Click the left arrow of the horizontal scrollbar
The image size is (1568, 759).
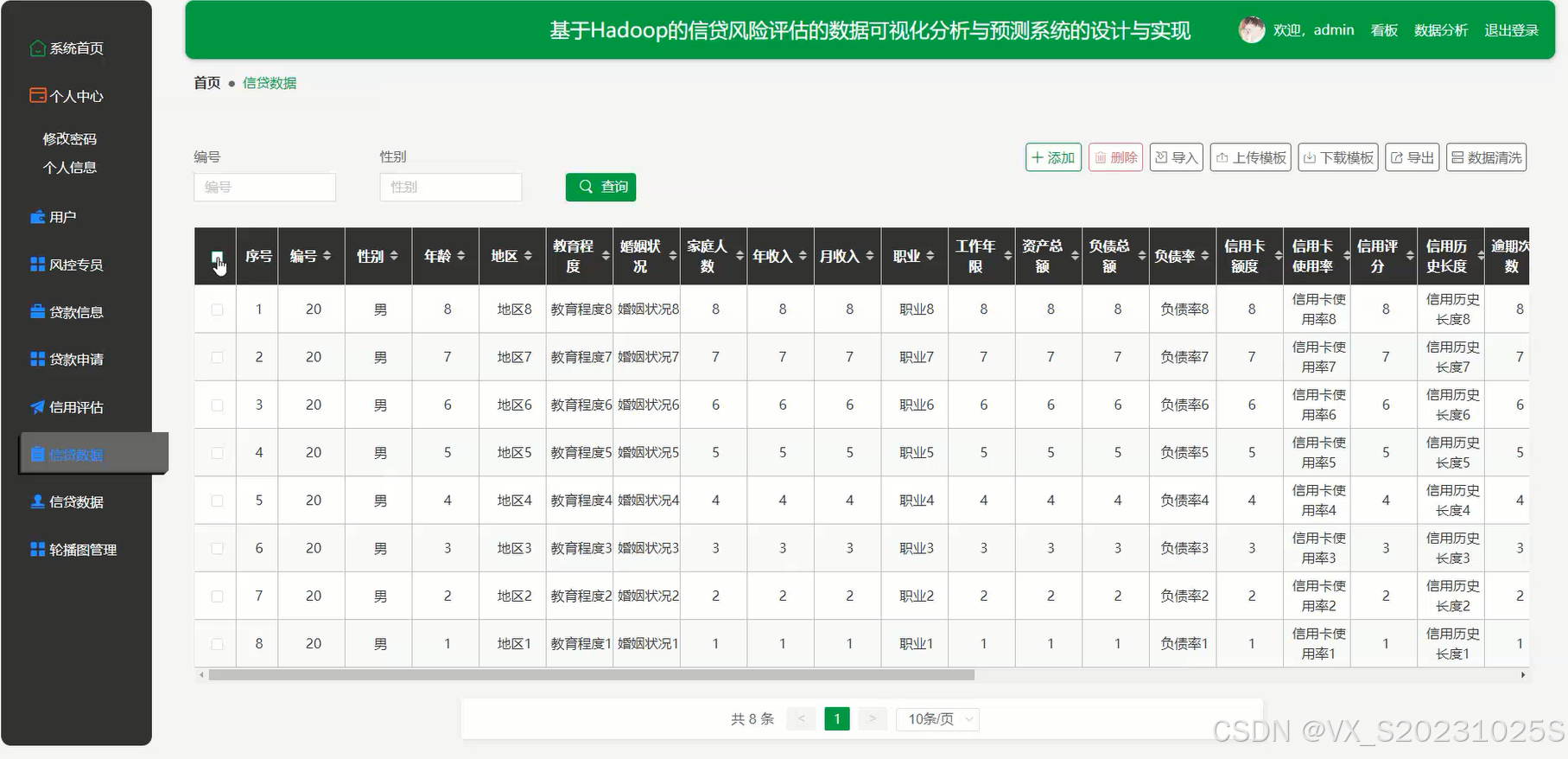[202, 675]
